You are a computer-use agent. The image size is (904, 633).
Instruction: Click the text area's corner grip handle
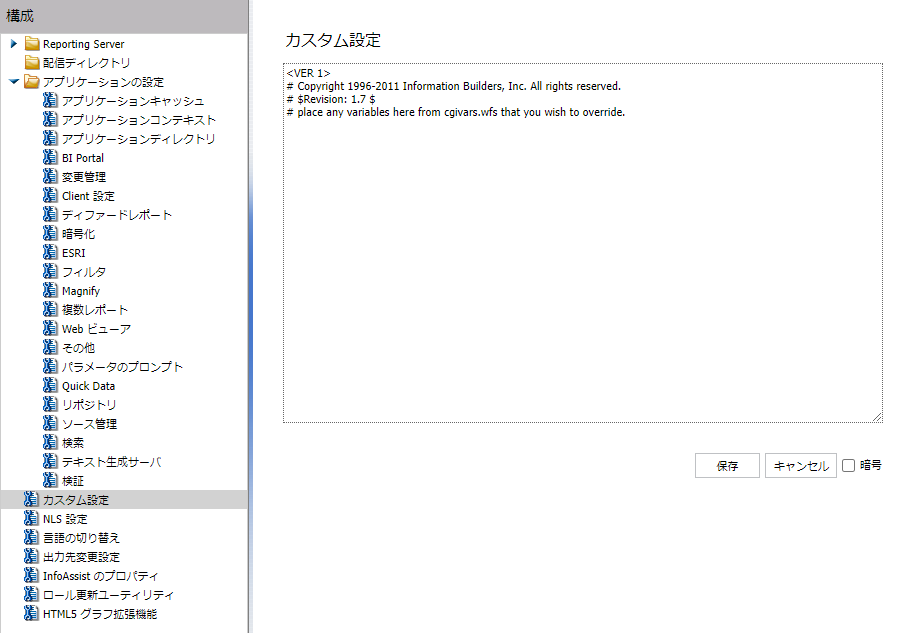877,417
